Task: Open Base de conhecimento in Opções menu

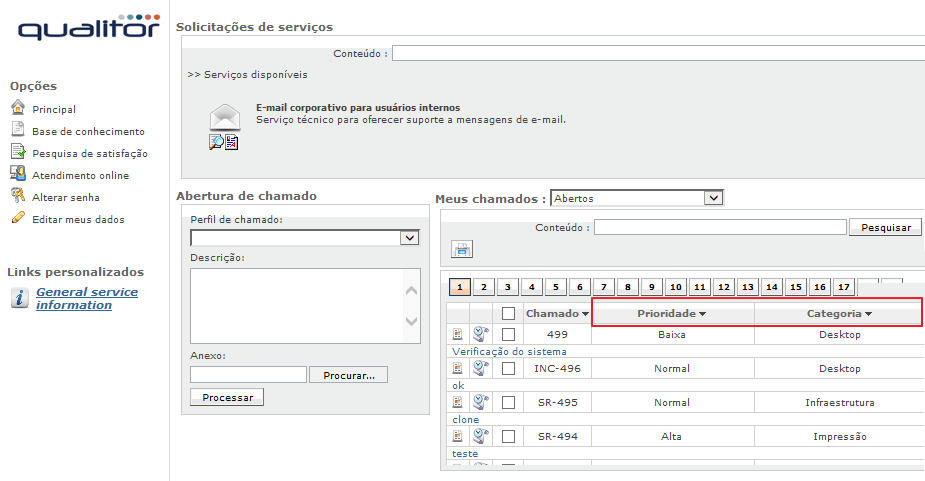Action: point(88,131)
